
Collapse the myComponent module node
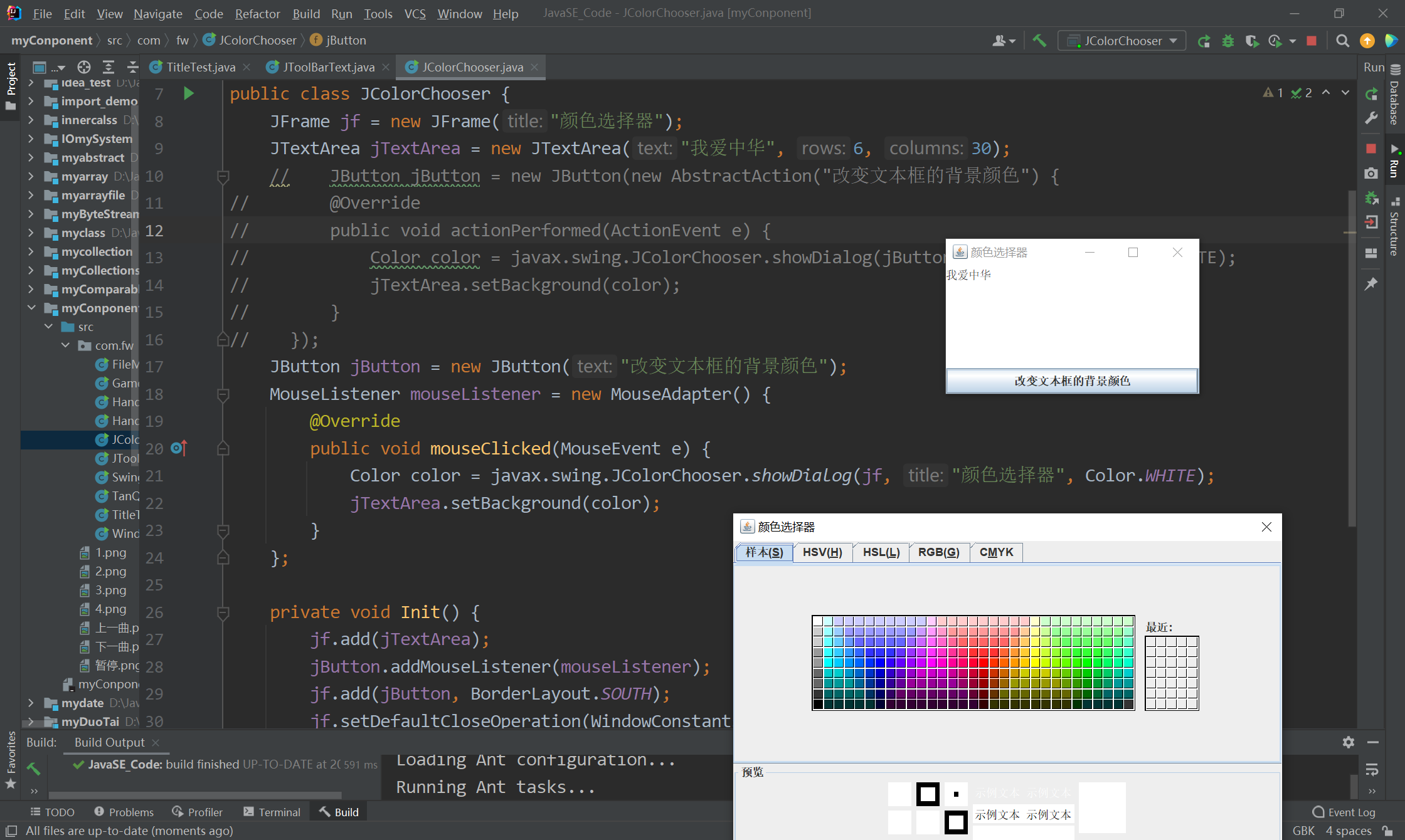(31, 308)
